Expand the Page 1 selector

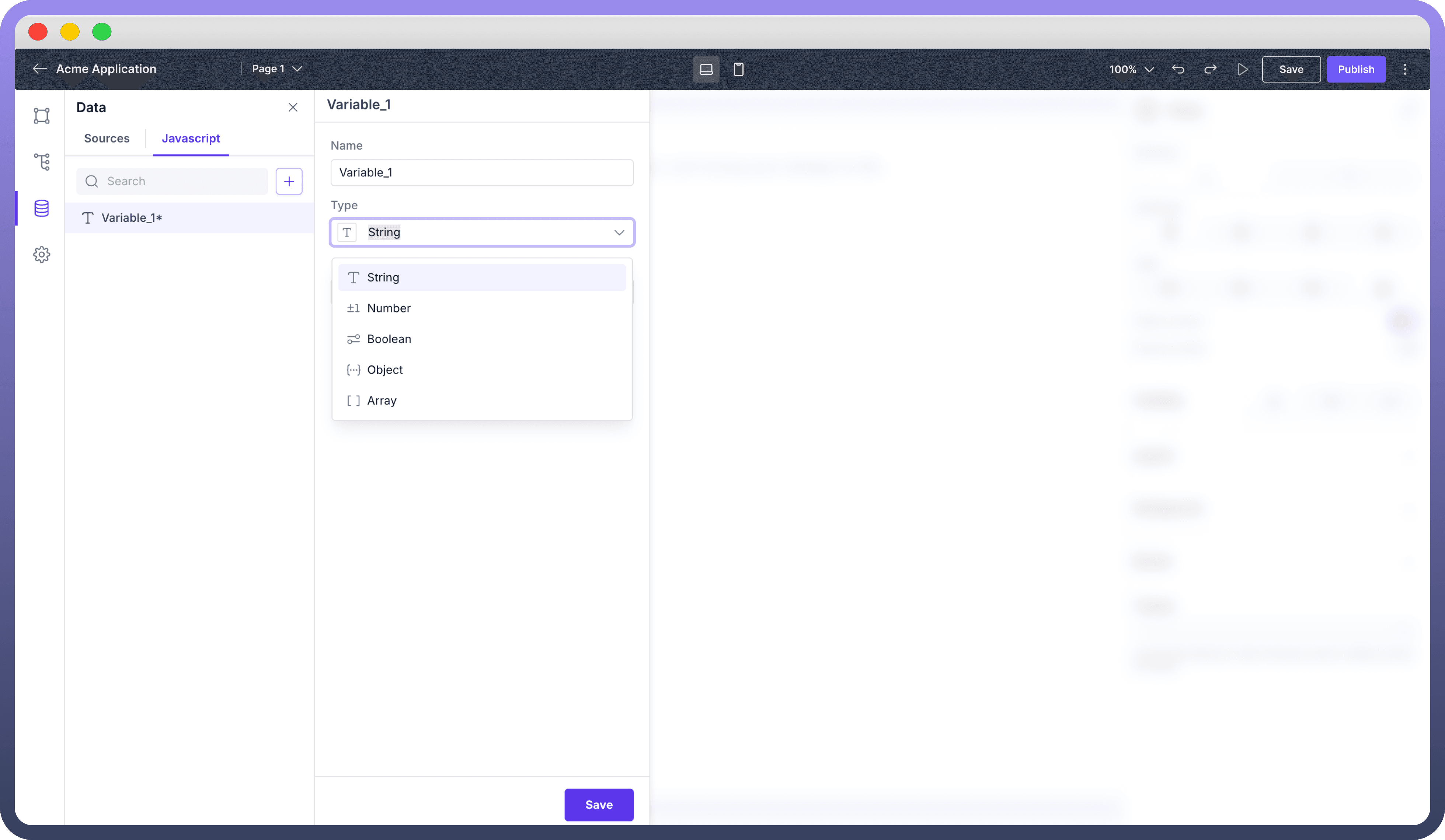[x=277, y=69]
